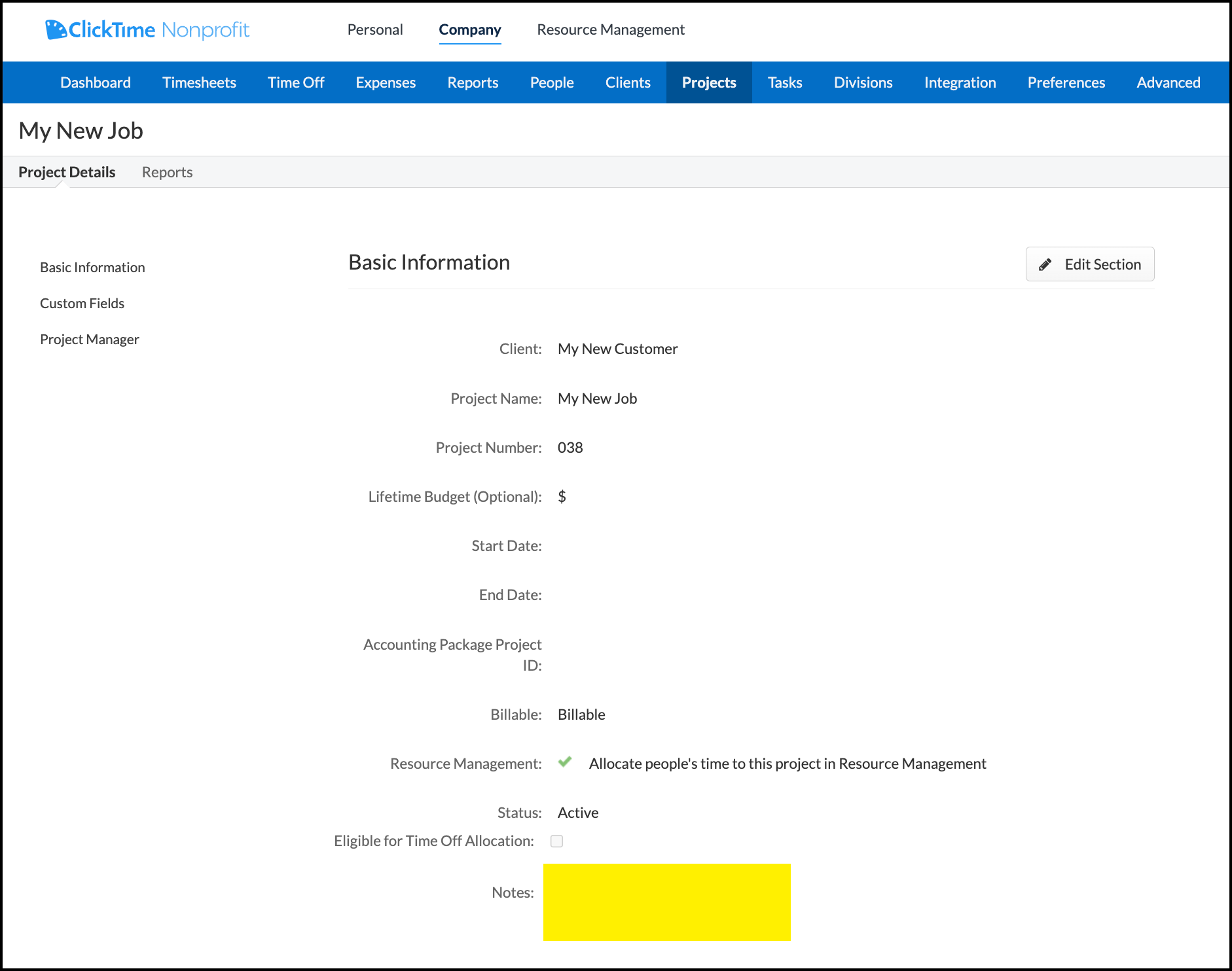Click the Lifetime Budget dollar value
Screen dimensions: 1232x971
tap(562, 497)
